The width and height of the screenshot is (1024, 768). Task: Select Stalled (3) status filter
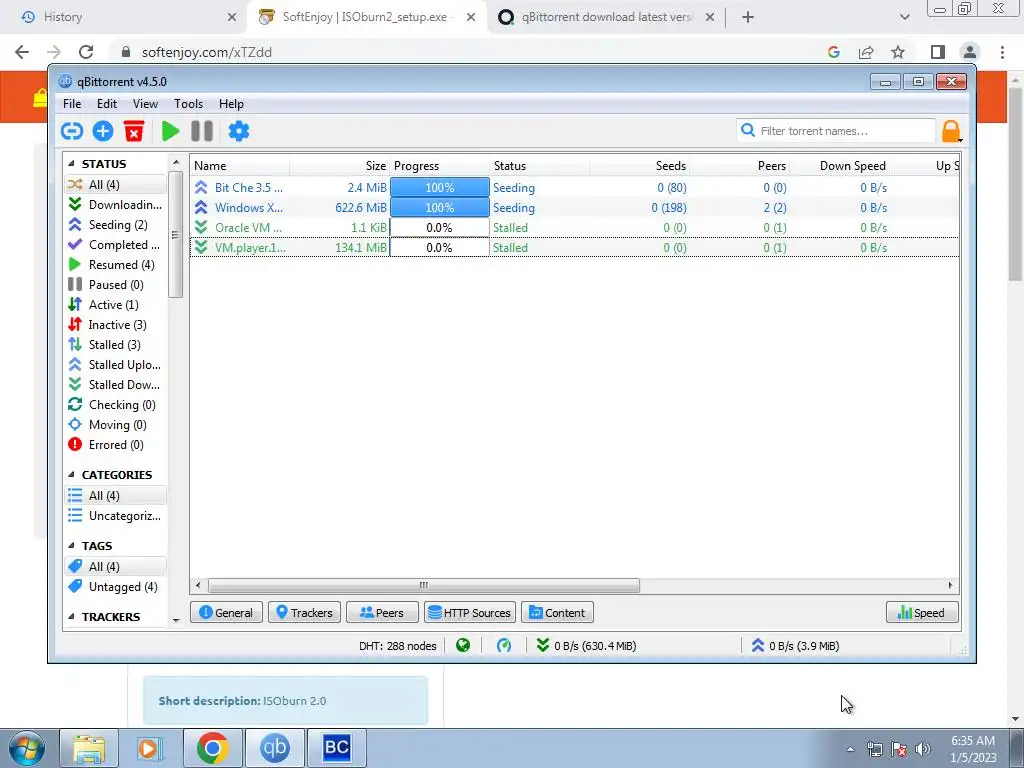[x=116, y=345]
